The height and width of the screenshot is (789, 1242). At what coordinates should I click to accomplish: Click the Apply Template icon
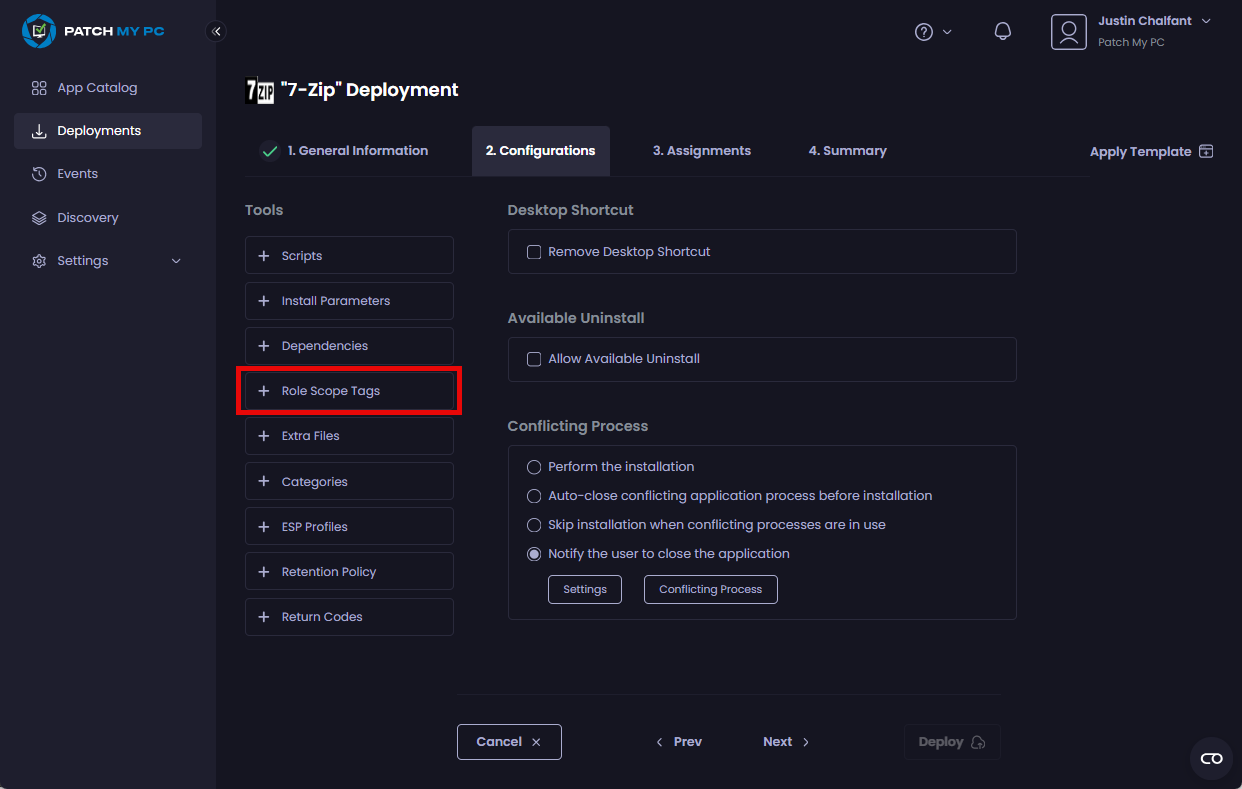click(x=1206, y=151)
